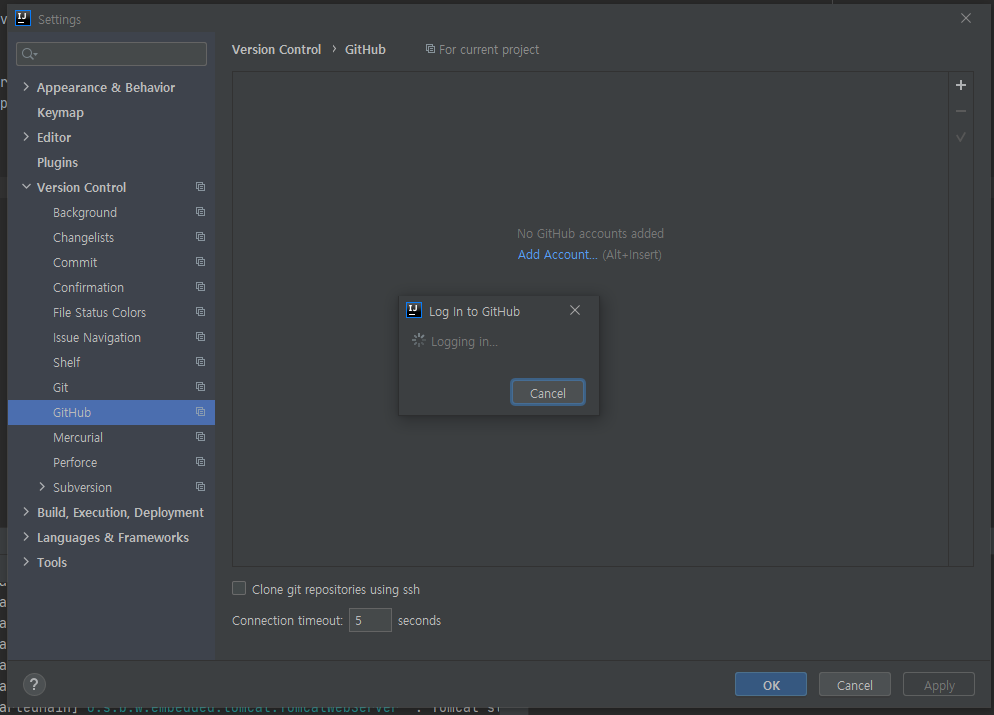Click the 'For current project' label
Screen dimensions: 994x715
point(489,49)
